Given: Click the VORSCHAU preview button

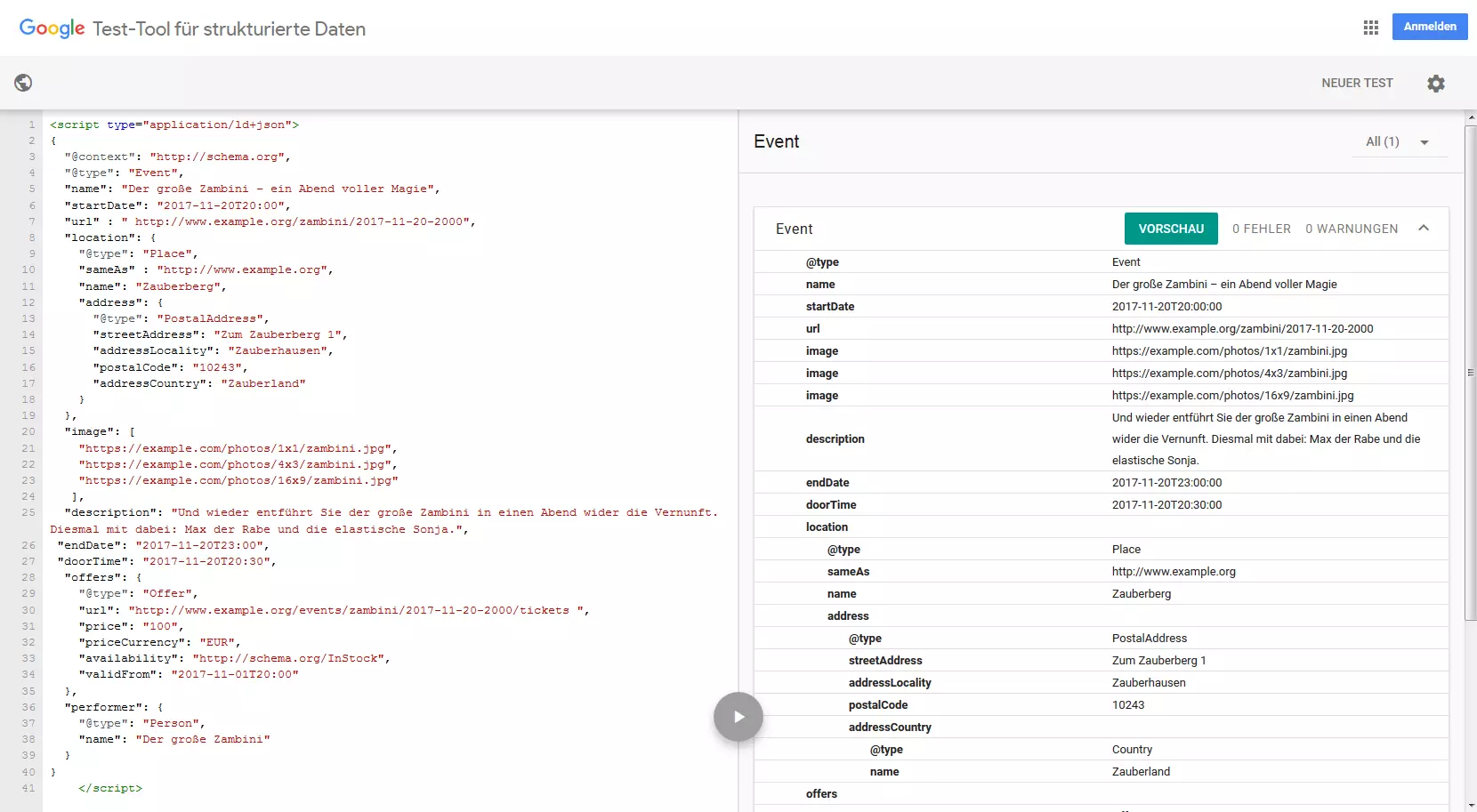Looking at the screenshot, I should [x=1171, y=229].
